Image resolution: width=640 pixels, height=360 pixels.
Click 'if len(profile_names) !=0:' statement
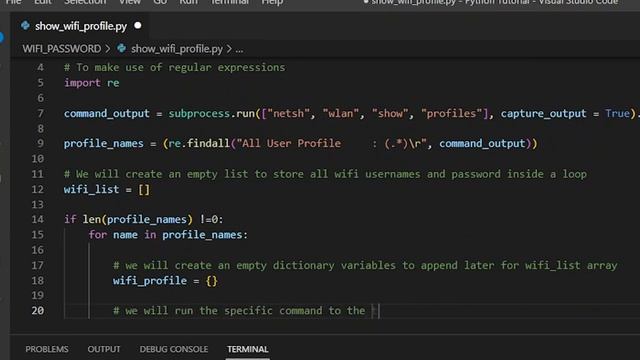pyautogui.click(x=144, y=220)
